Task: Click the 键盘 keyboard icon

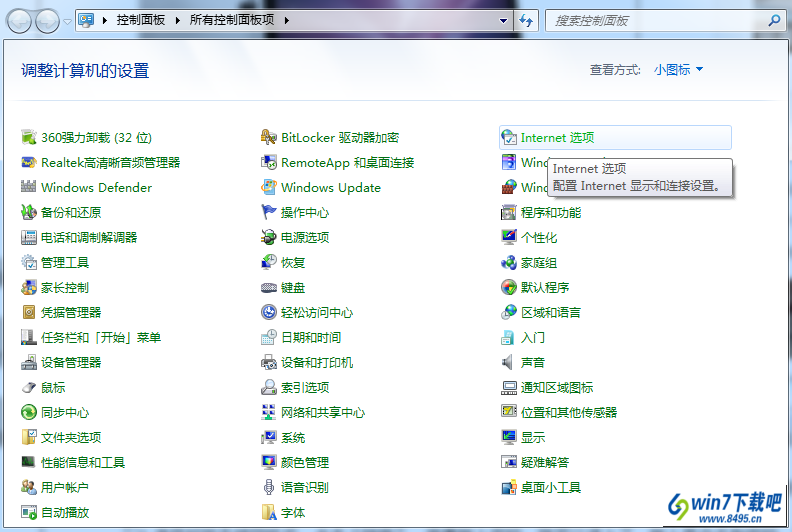Action: (269, 287)
